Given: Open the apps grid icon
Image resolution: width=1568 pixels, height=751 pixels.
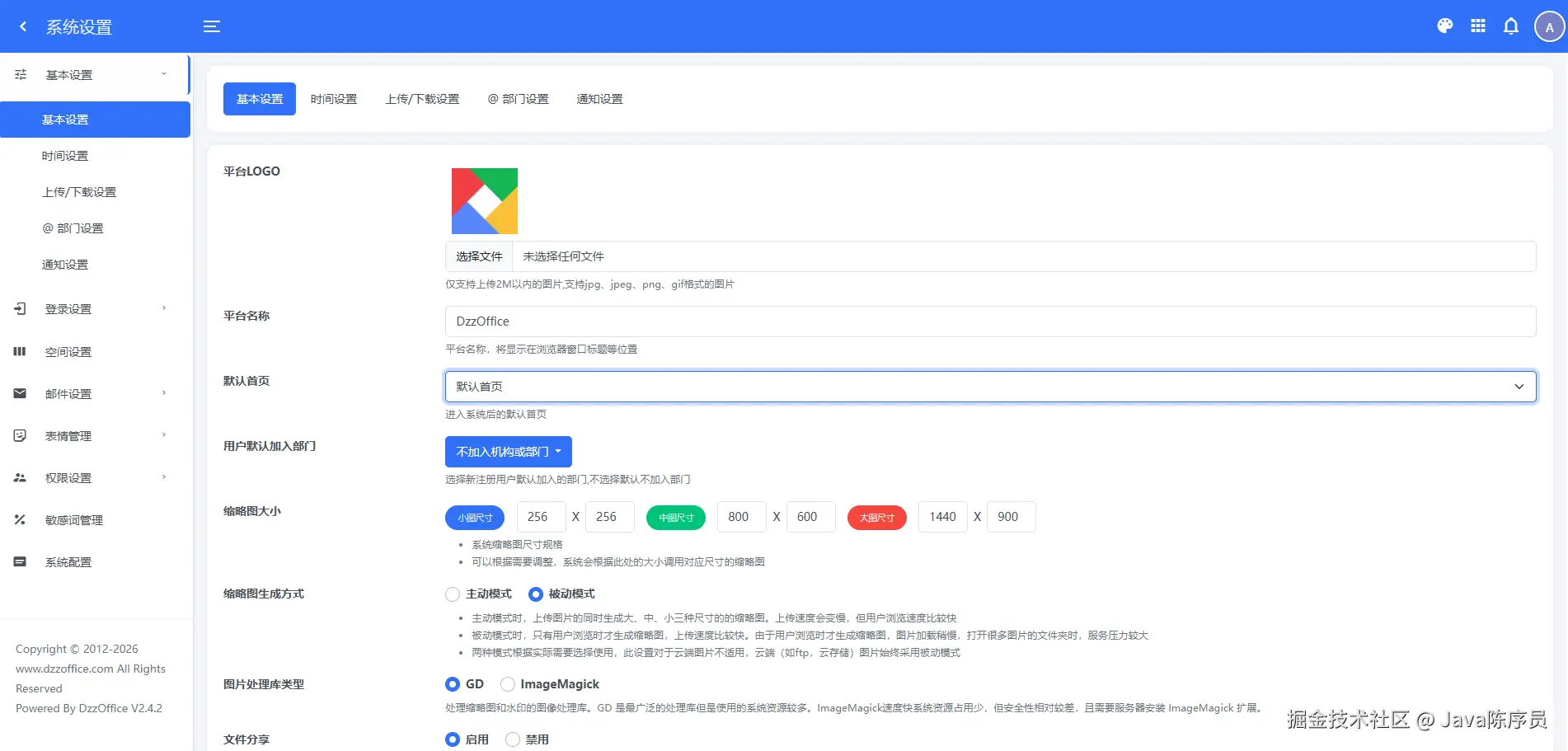Looking at the screenshot, I should tap(1478, 26).
